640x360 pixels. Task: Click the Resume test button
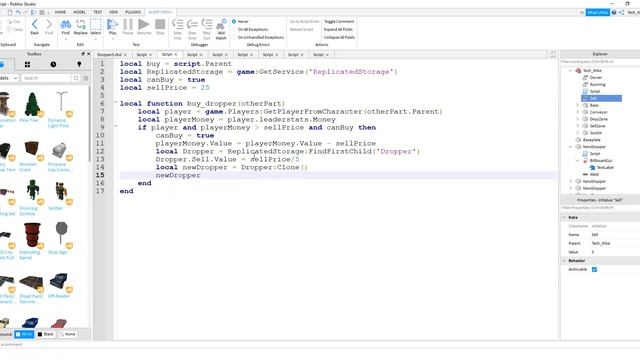coord(144,27)
